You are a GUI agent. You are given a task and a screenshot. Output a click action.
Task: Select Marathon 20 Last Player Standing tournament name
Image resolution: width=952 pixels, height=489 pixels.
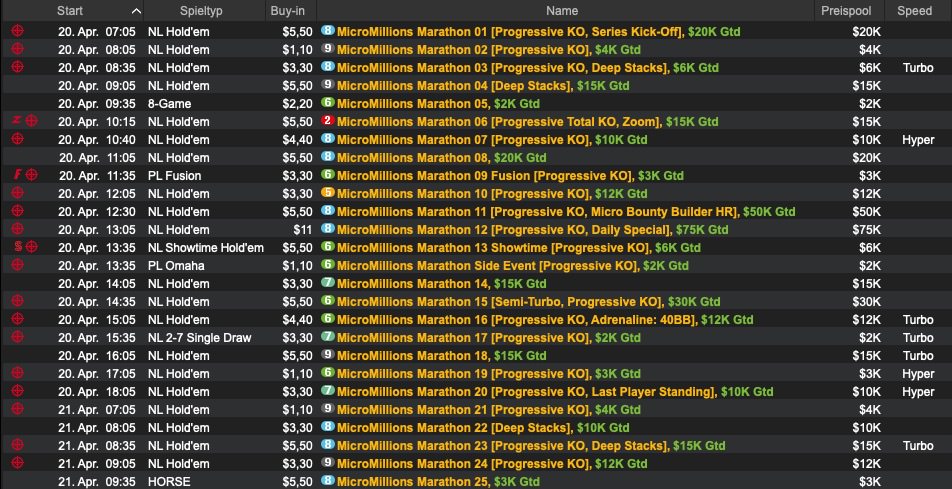pos(555,391)
